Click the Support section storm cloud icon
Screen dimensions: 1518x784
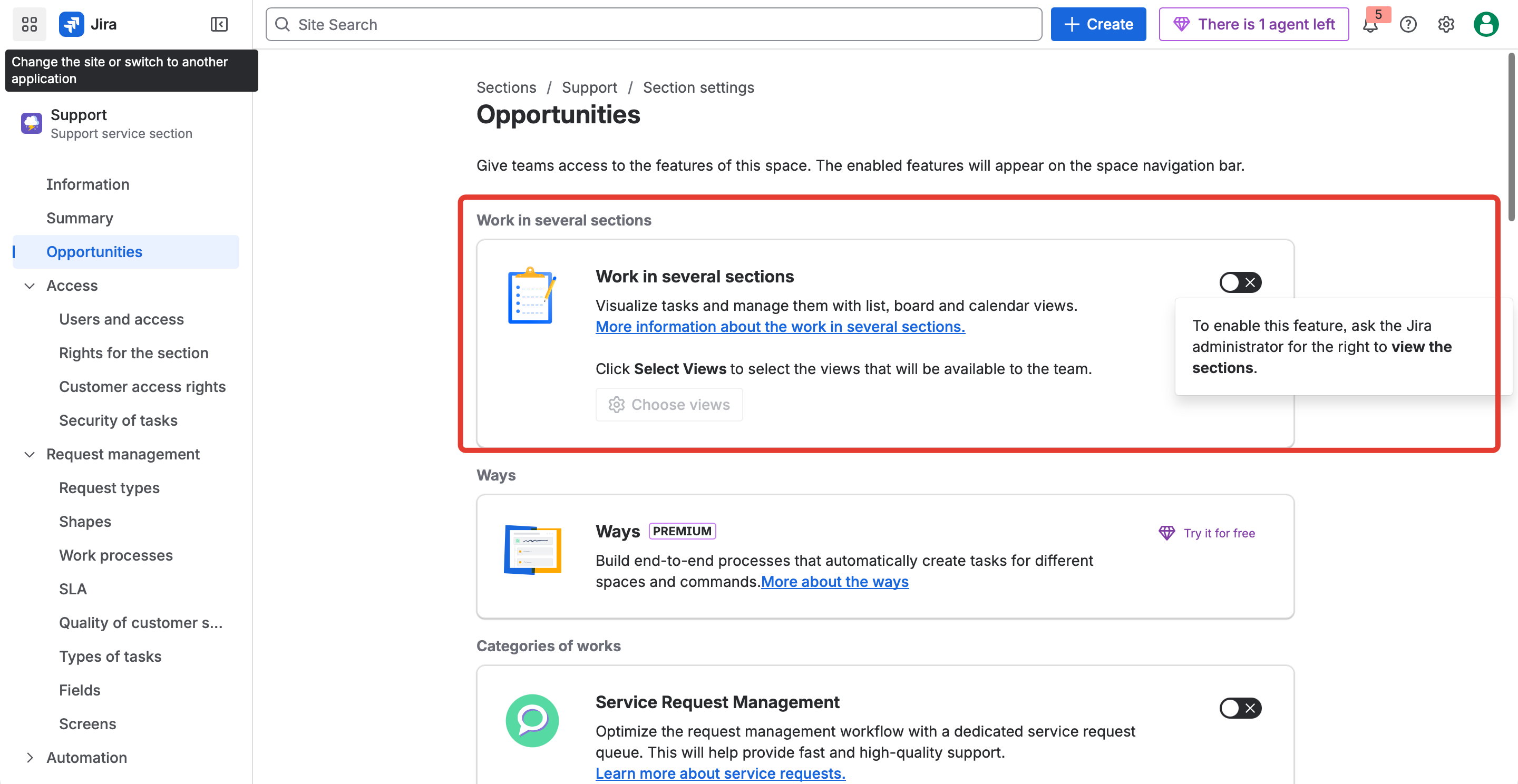point(31,123)
